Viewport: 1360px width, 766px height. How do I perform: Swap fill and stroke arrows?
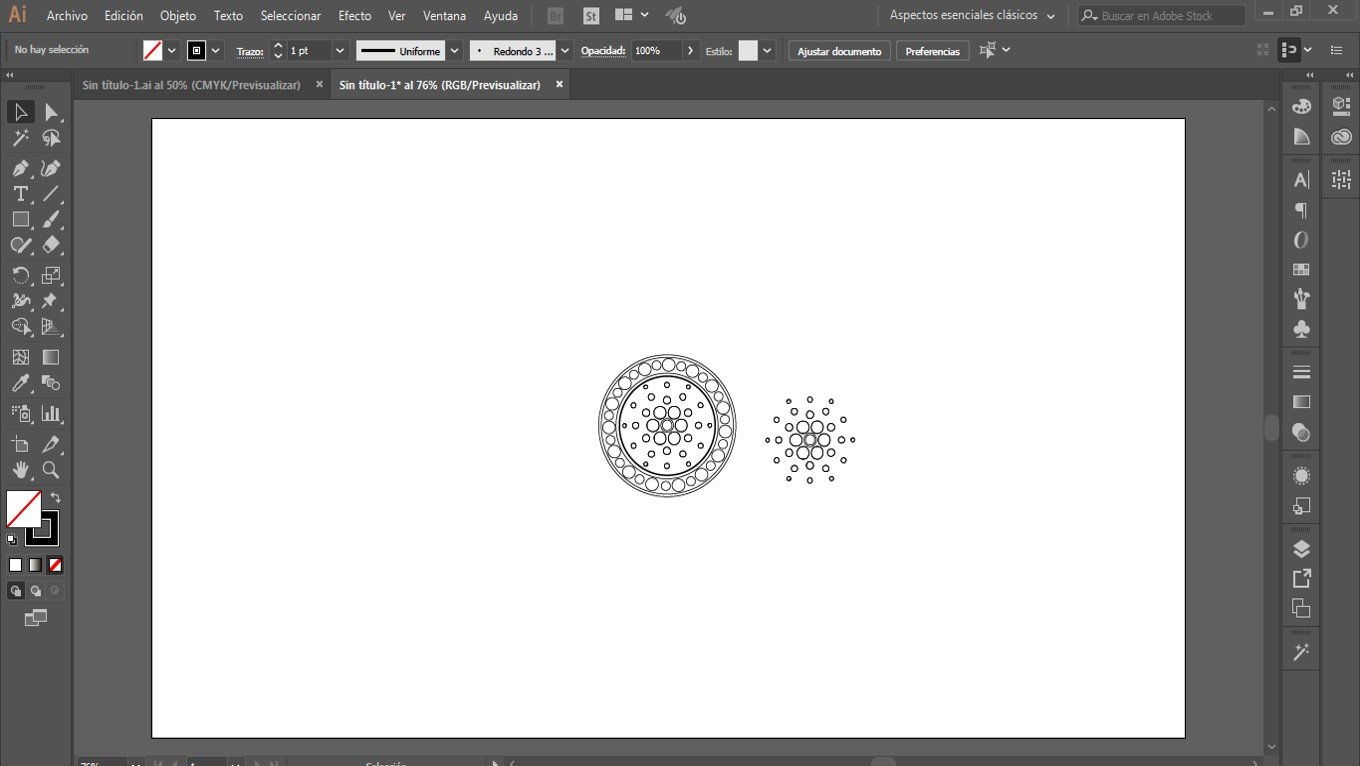click(56, 497)
